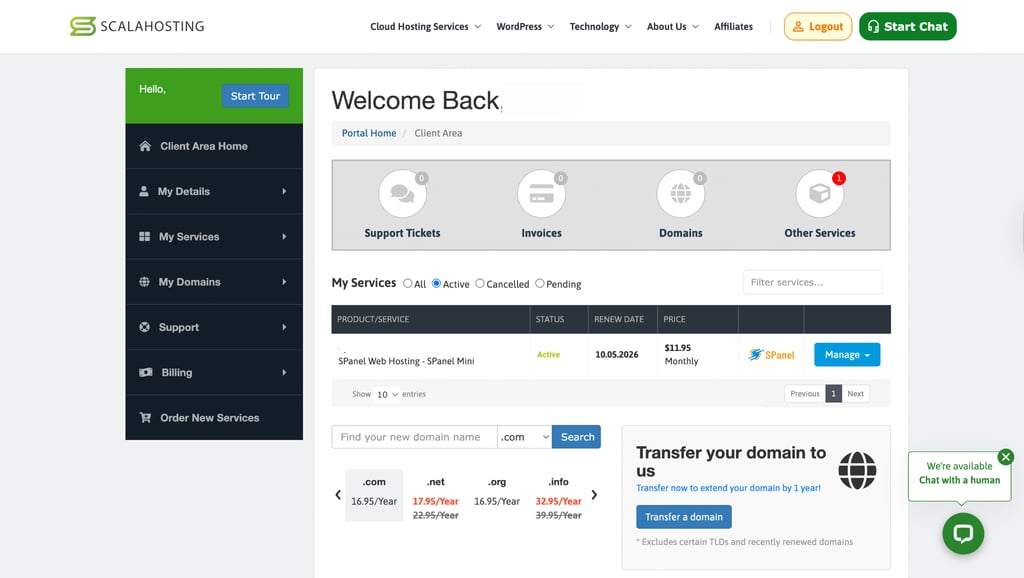The width and height of the screenshot is (1024, 578).
Task: Open the Invoices card icon
Action: [541, 193]
